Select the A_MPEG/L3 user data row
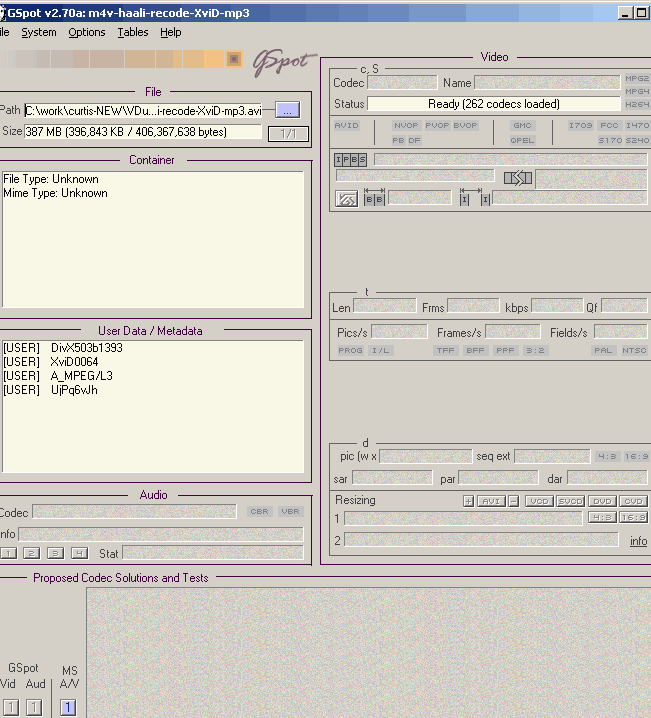The image size is (651, 718). pyautogui.click(x=58, y=376)
